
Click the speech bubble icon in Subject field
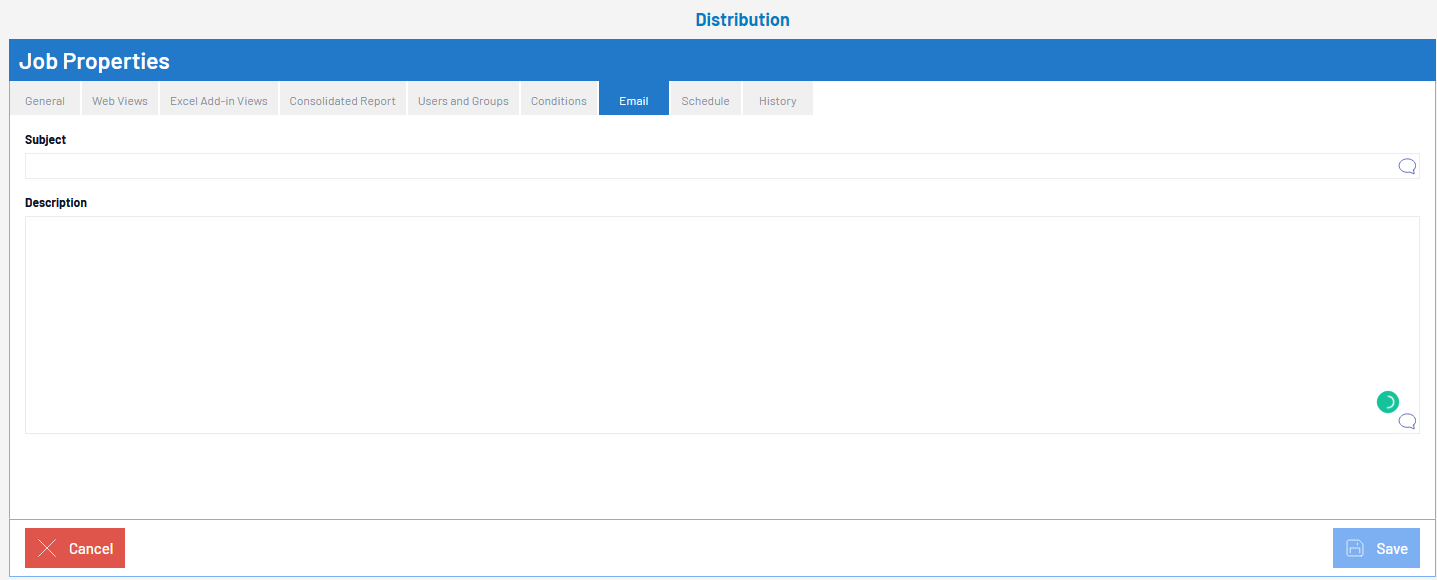click(x=1407, y=166)
